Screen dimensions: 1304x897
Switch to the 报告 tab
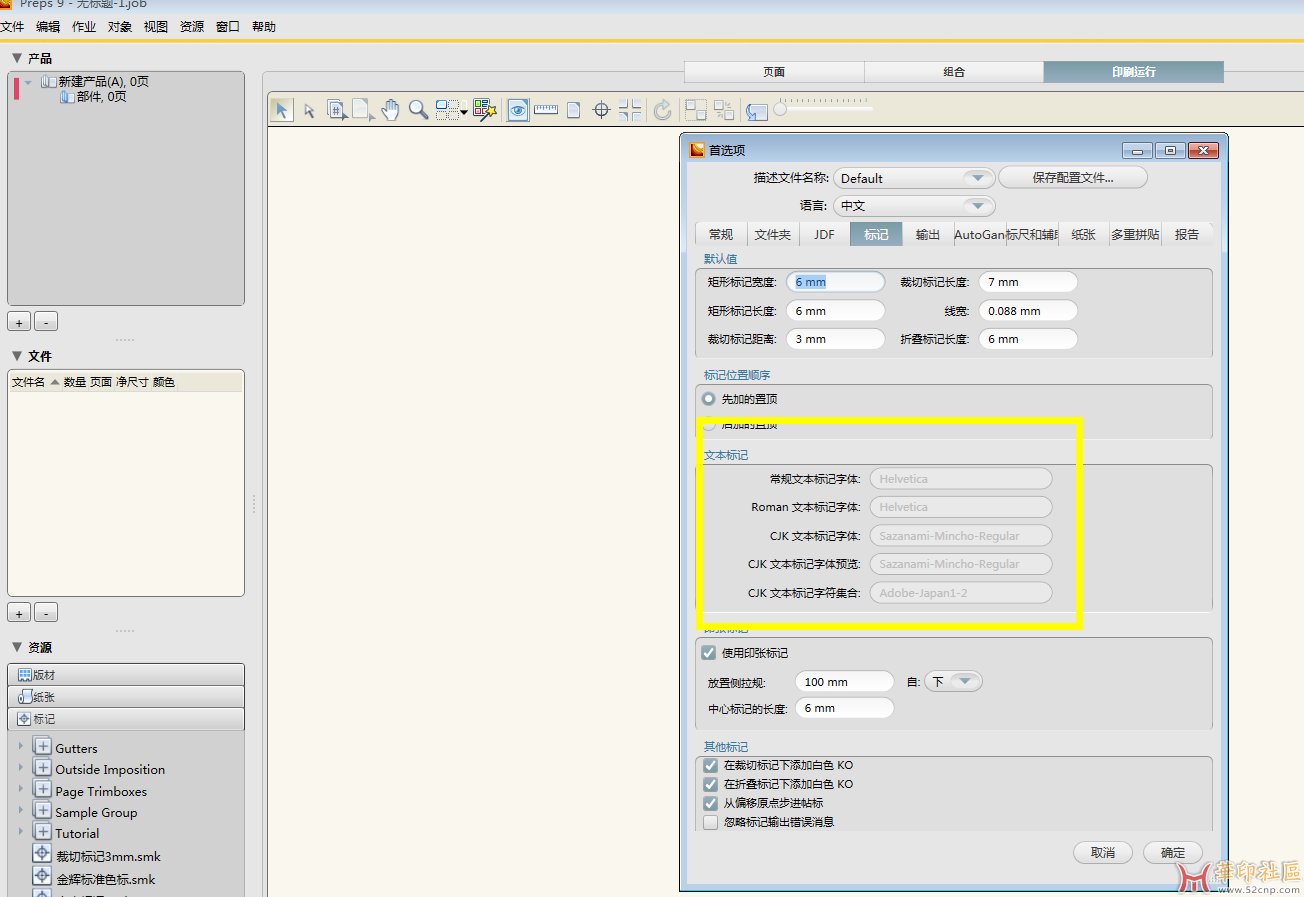(x=1187, y=234)
